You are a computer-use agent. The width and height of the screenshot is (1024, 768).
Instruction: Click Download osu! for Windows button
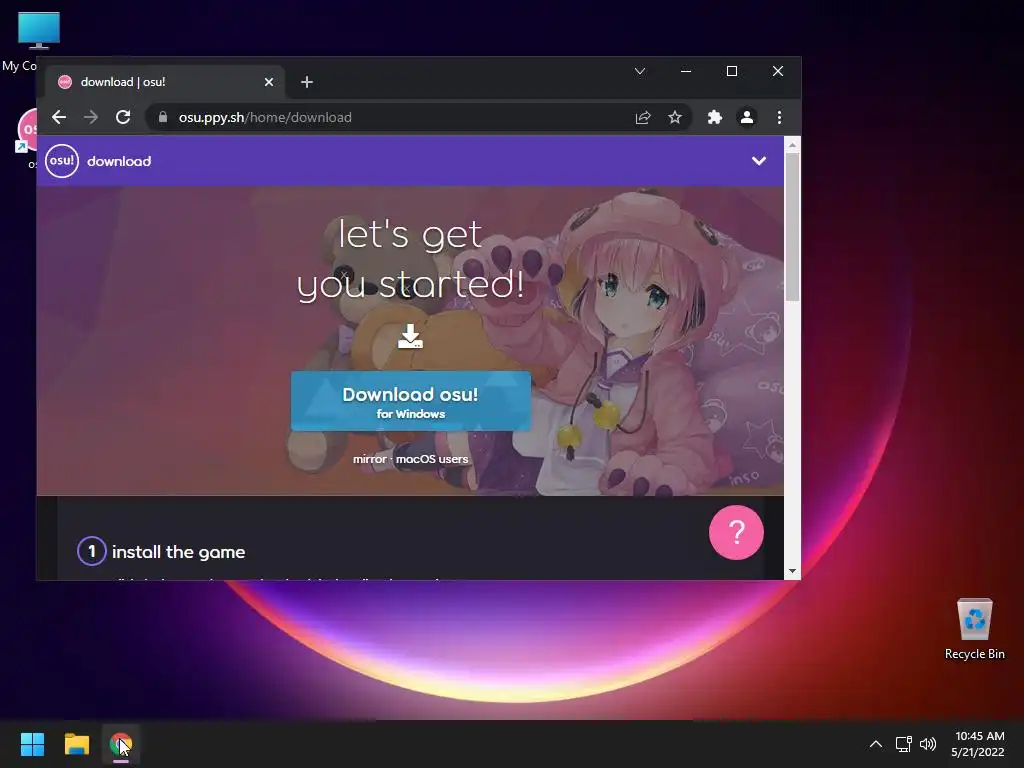point(411,401)
